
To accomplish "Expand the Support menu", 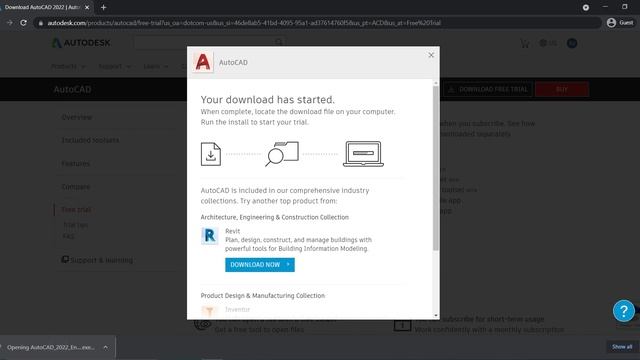I will click(x=114, y=66).
